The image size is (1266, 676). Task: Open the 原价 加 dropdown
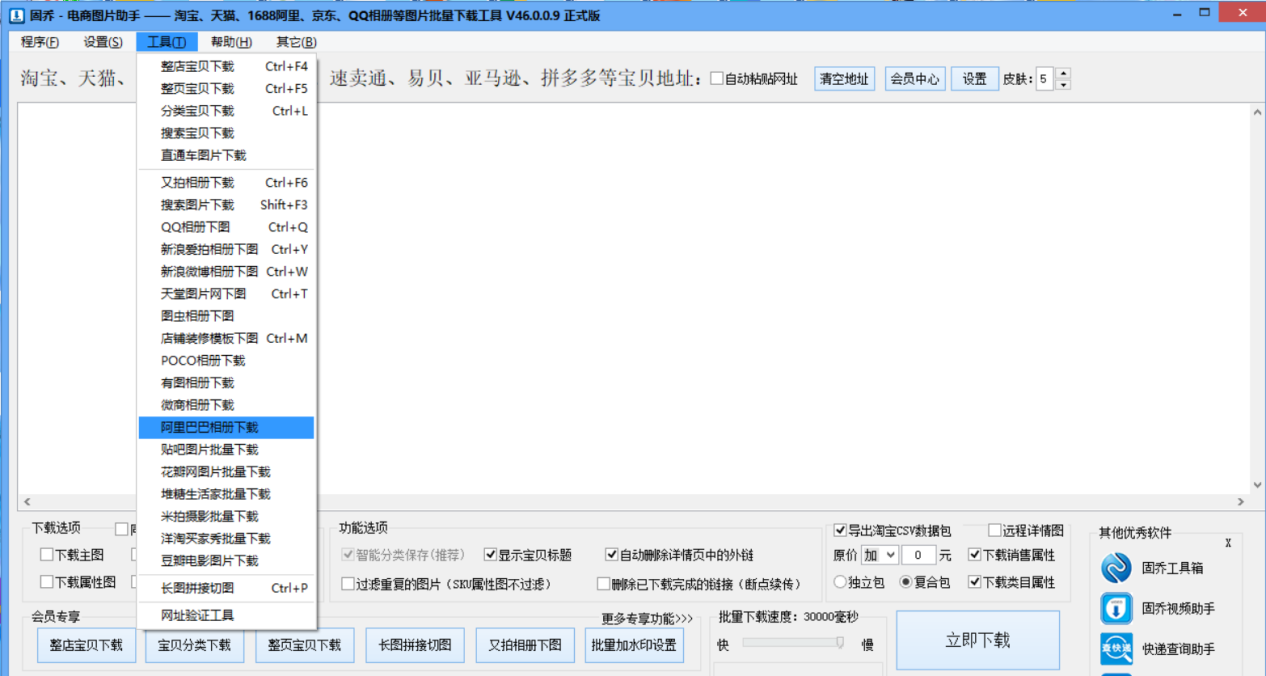(x=879, y=554)
